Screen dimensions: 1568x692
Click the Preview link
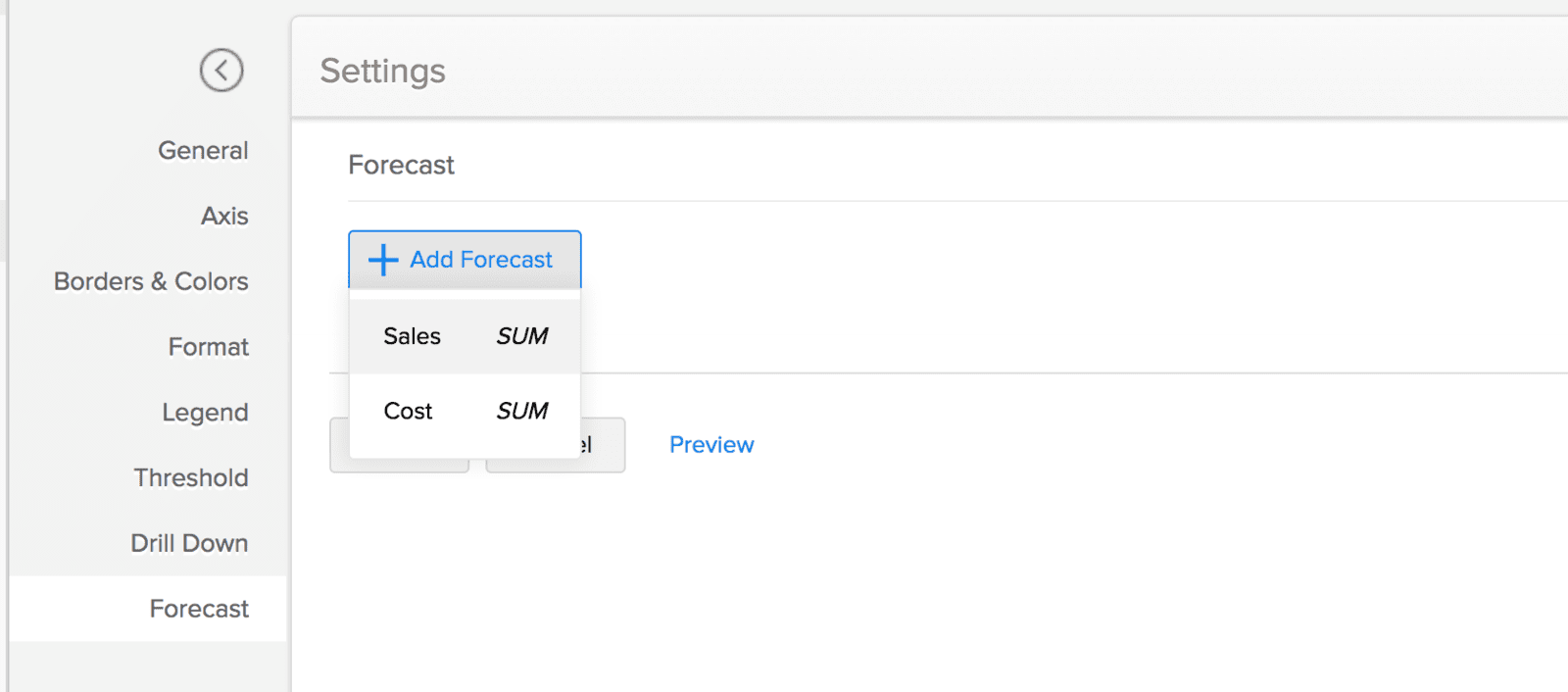[711, 444]
